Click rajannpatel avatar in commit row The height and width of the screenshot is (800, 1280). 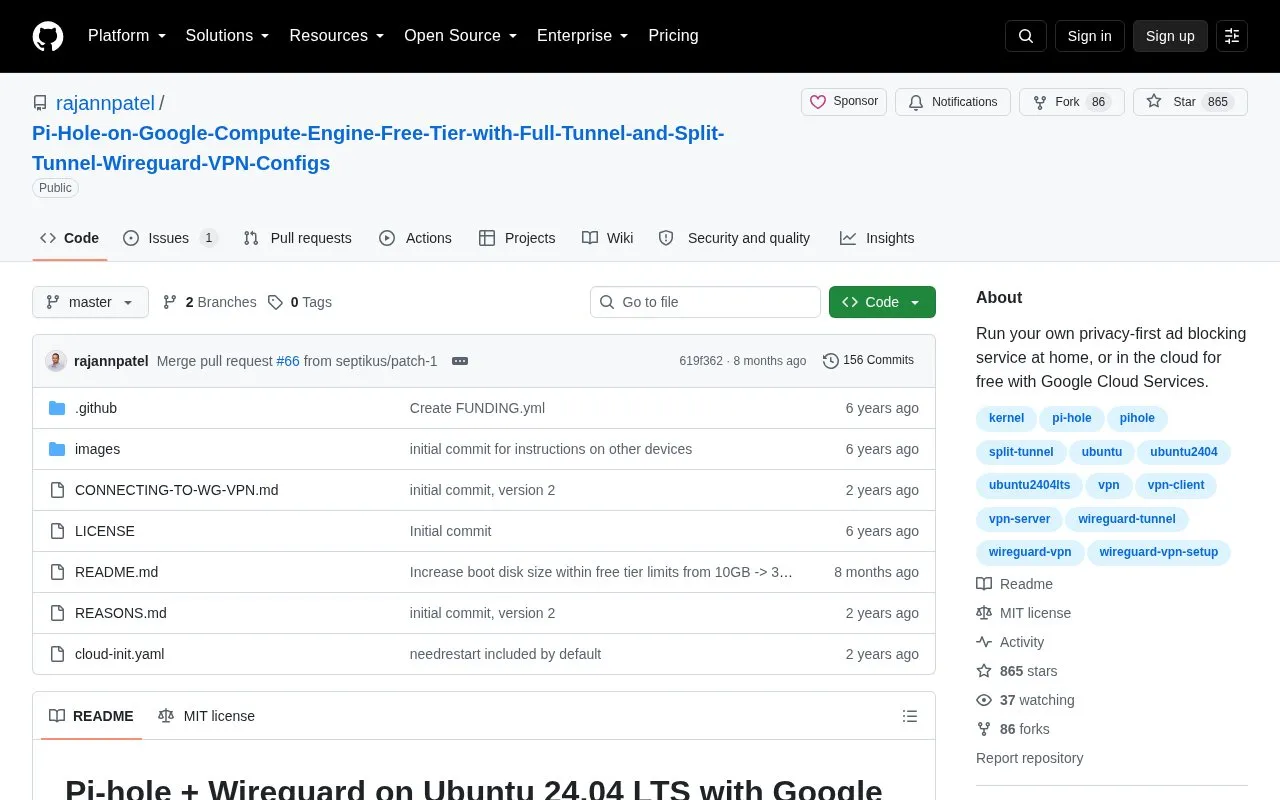pos(56,361)
